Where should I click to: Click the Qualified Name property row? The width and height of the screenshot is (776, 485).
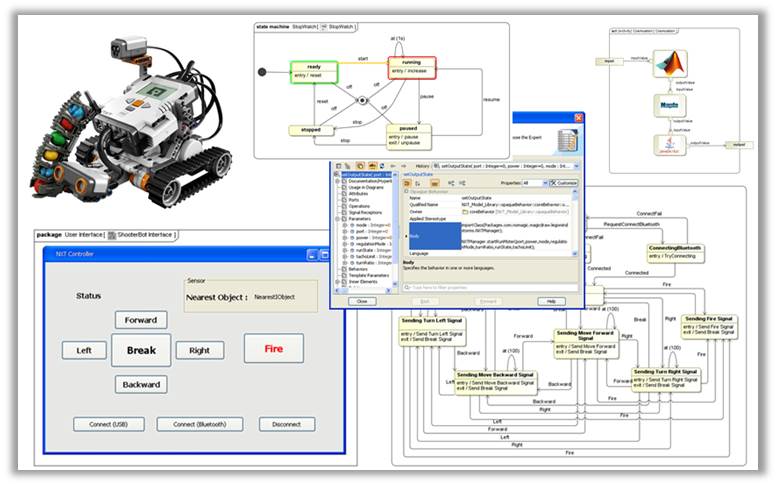pos(489,204)
